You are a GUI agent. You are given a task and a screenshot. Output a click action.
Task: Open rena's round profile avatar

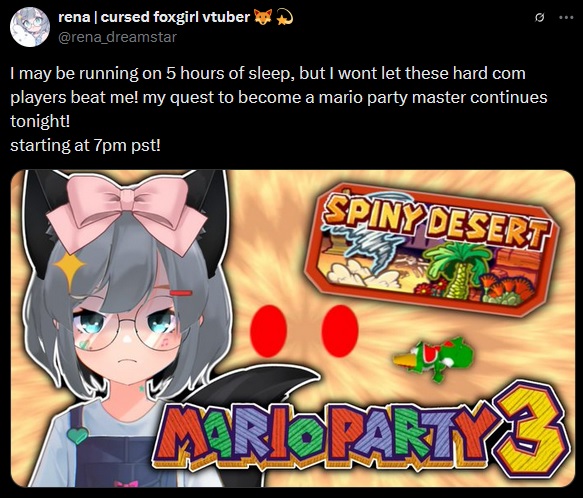coord(30,27)
